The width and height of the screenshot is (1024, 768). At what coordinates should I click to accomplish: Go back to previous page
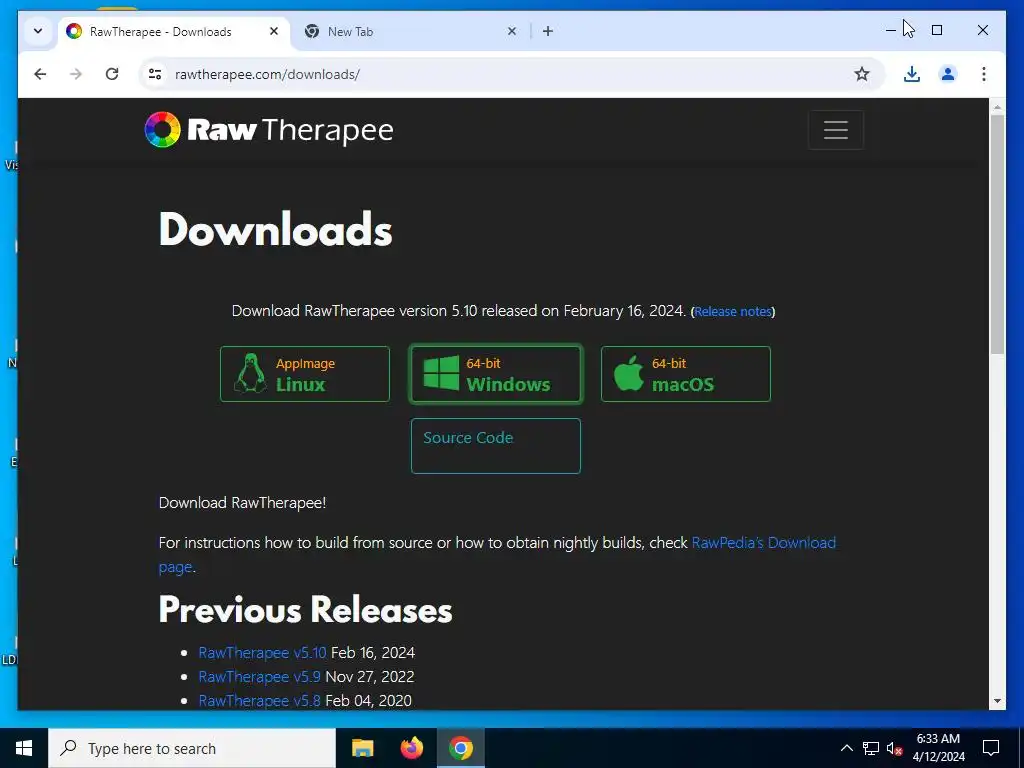(40, 74)
